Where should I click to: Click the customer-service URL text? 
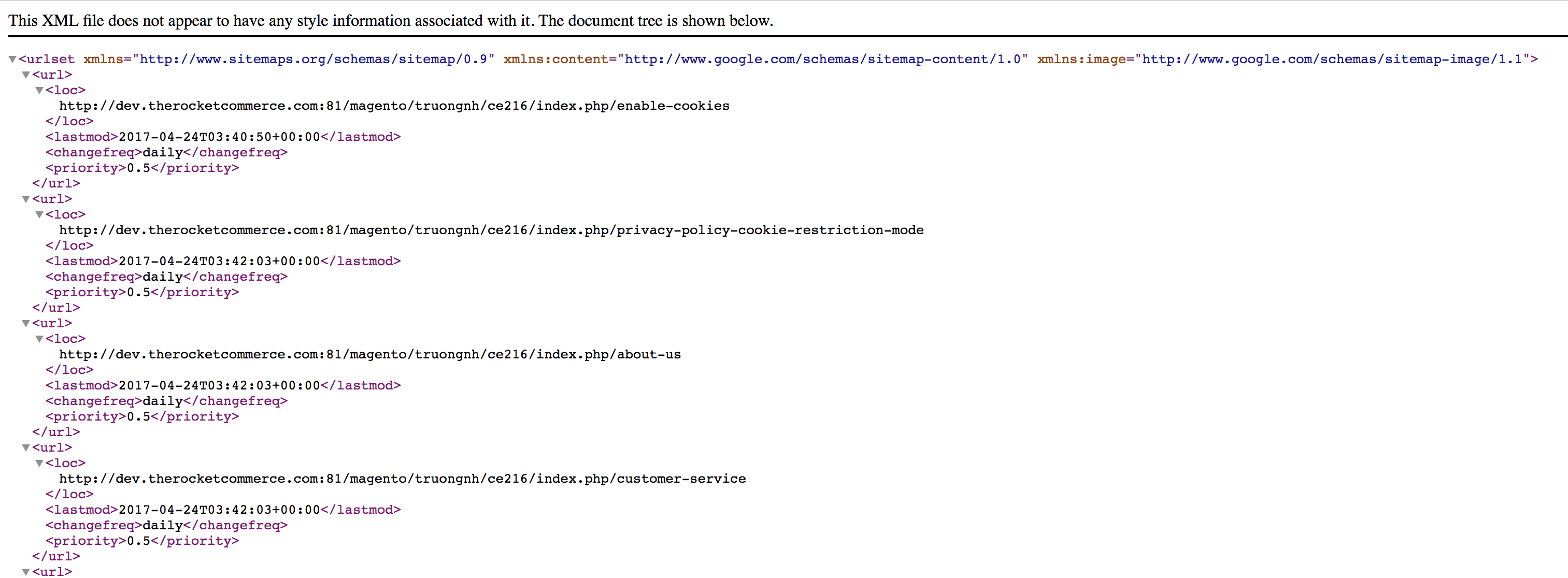[x=402, y=479]
